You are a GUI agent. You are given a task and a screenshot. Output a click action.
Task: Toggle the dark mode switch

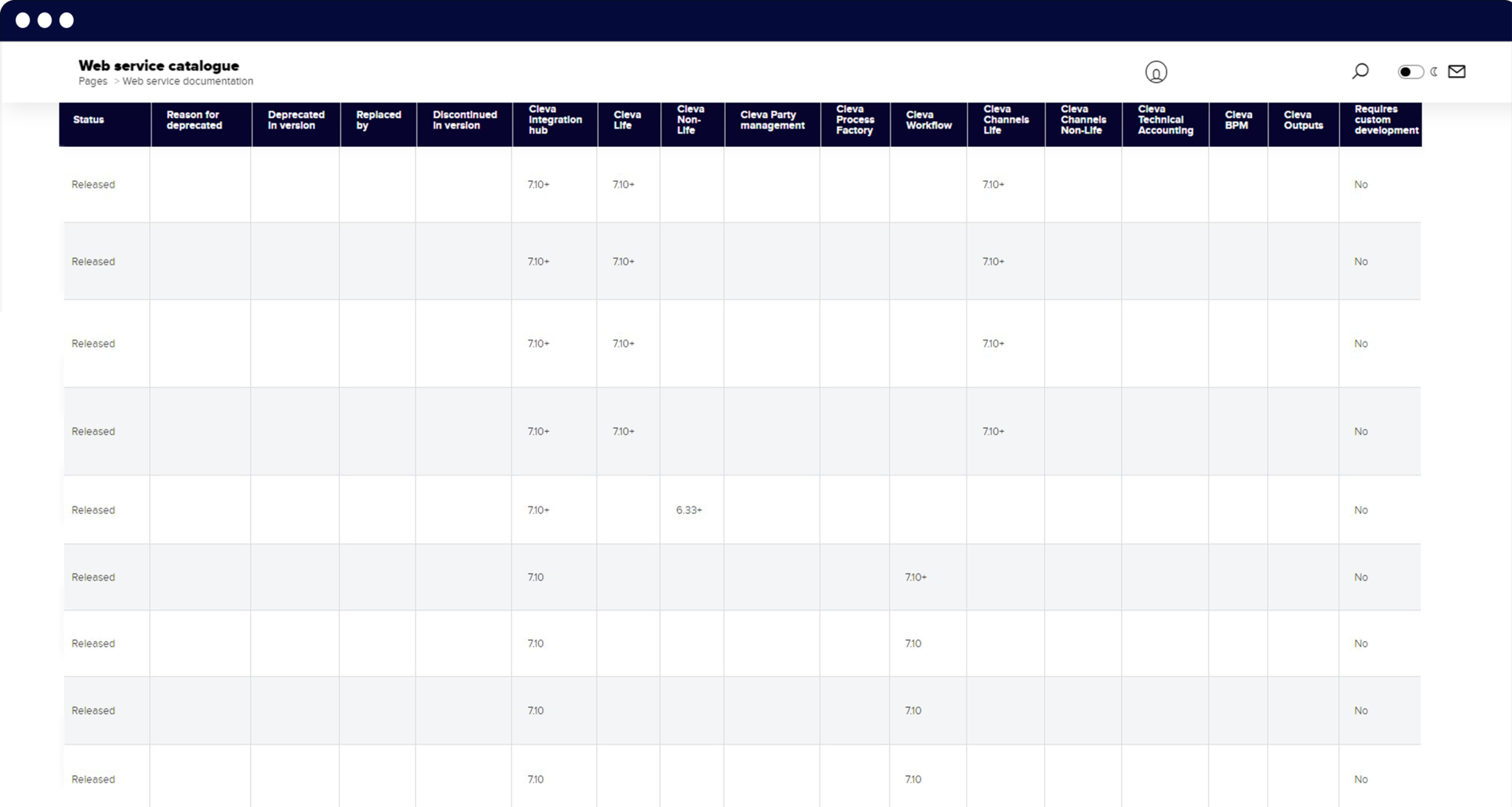coord(1410,72)
